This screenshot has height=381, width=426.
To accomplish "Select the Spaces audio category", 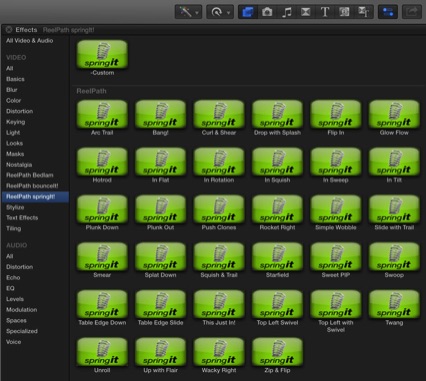I will tap(16, 320).
